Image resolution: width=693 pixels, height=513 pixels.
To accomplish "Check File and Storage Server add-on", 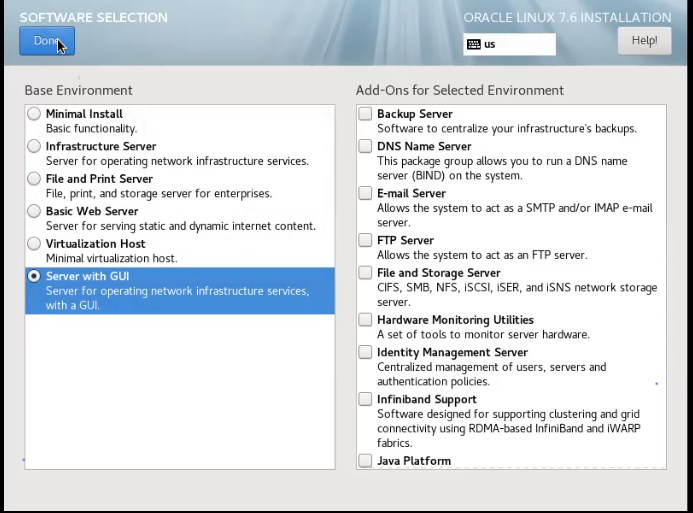I will point(365,273).
